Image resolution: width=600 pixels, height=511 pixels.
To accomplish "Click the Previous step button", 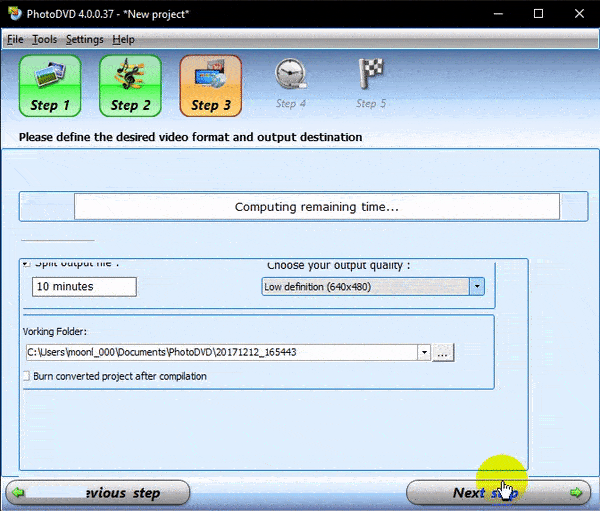I will 98,492.
